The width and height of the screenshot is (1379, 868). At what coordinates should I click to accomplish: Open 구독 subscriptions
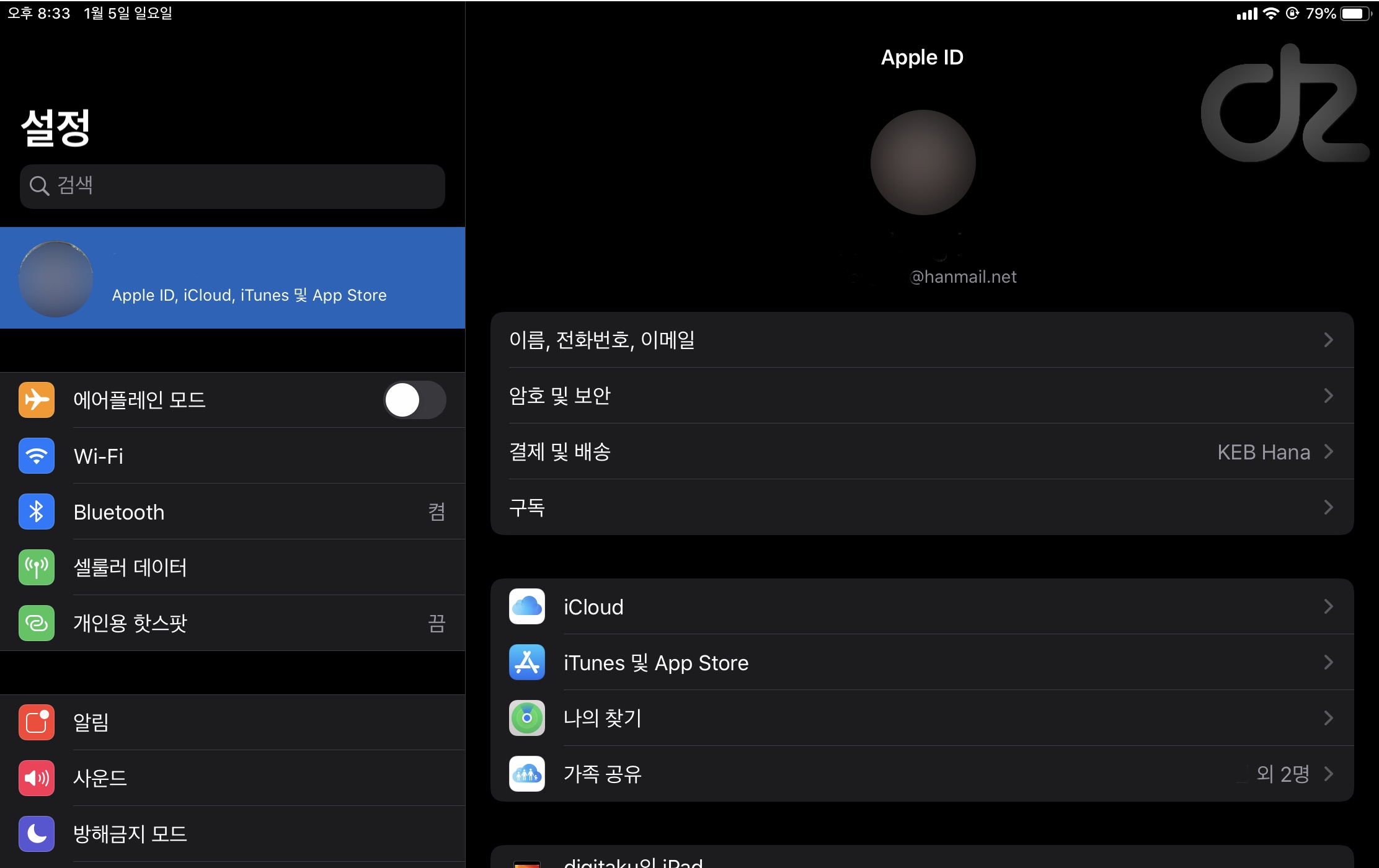(922, 507)
